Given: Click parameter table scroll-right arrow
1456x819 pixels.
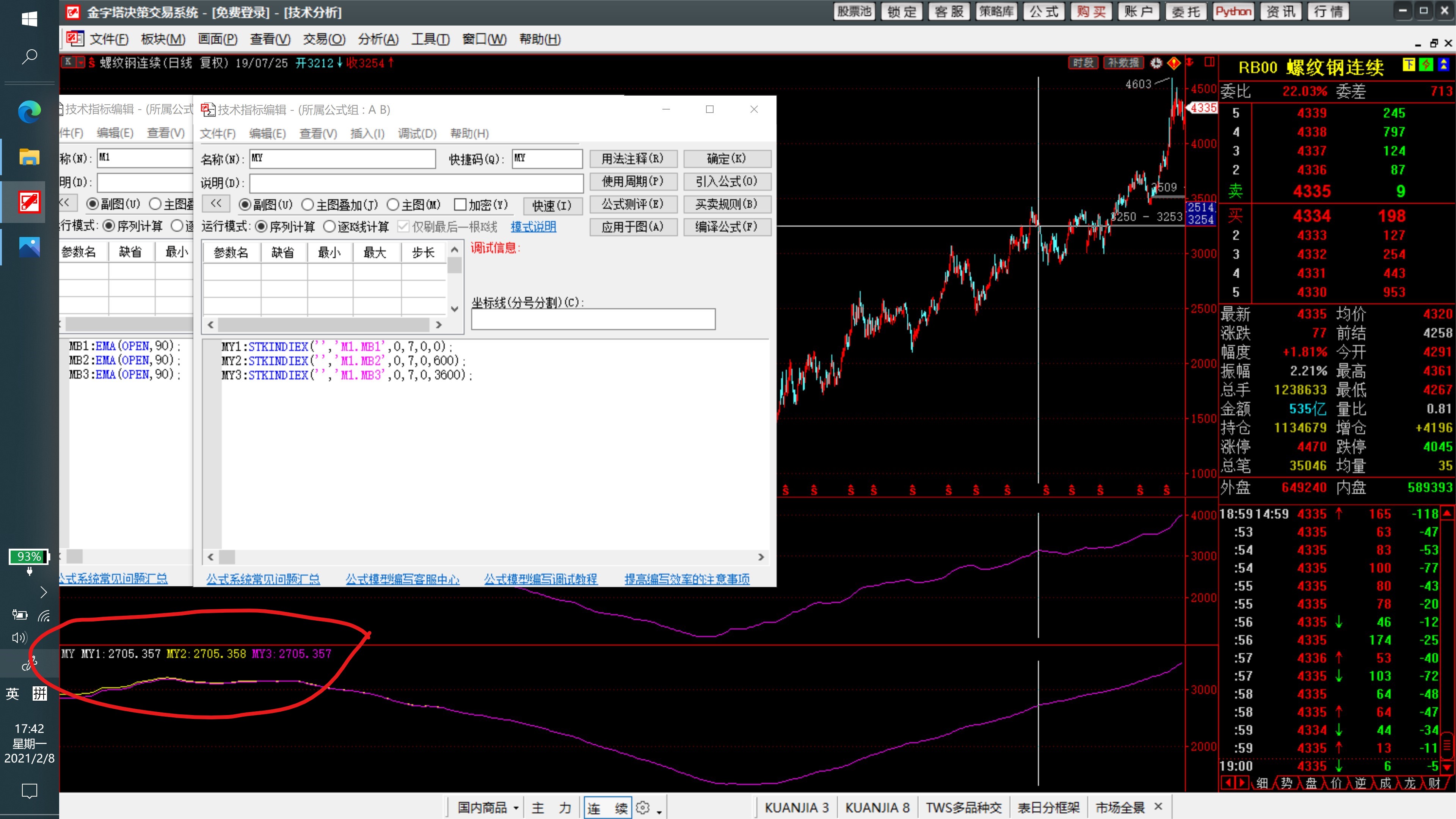Looking at the screenshot, I should (439, 325).
